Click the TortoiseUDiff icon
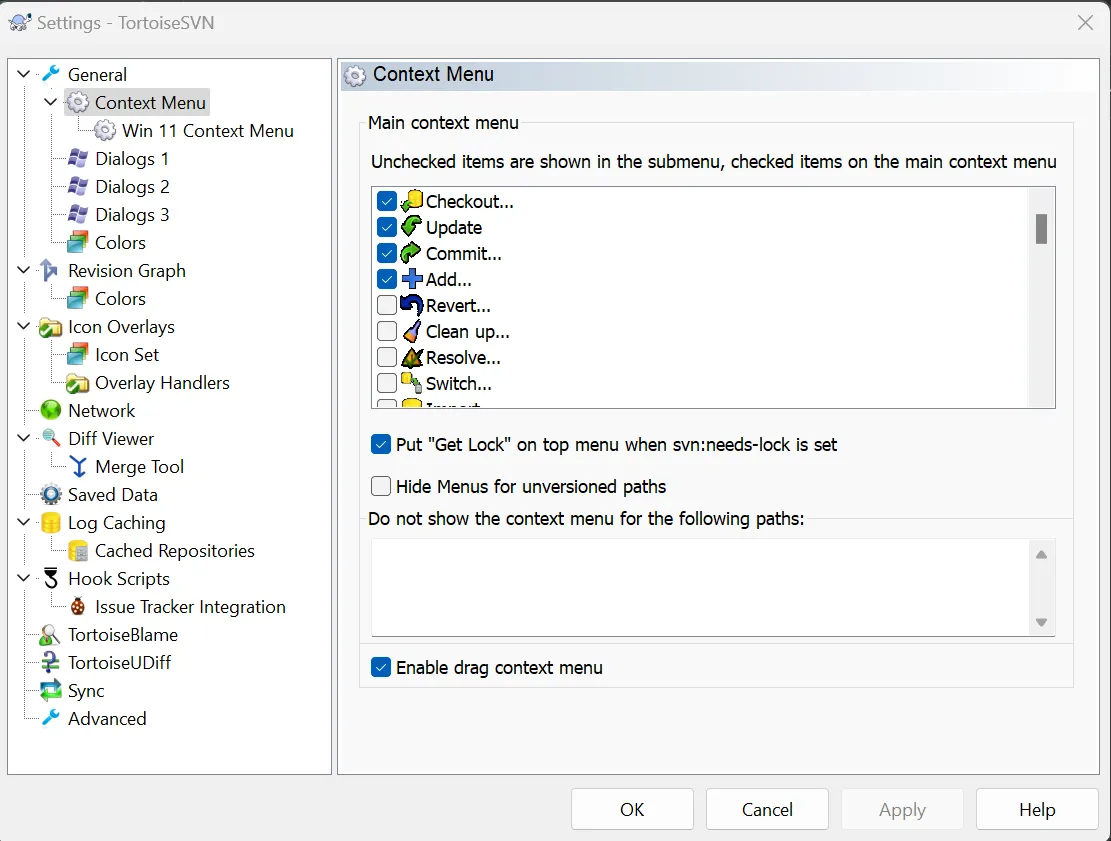Image resolution: width=1111 pixels, height=841 pixels. (50, 662)
